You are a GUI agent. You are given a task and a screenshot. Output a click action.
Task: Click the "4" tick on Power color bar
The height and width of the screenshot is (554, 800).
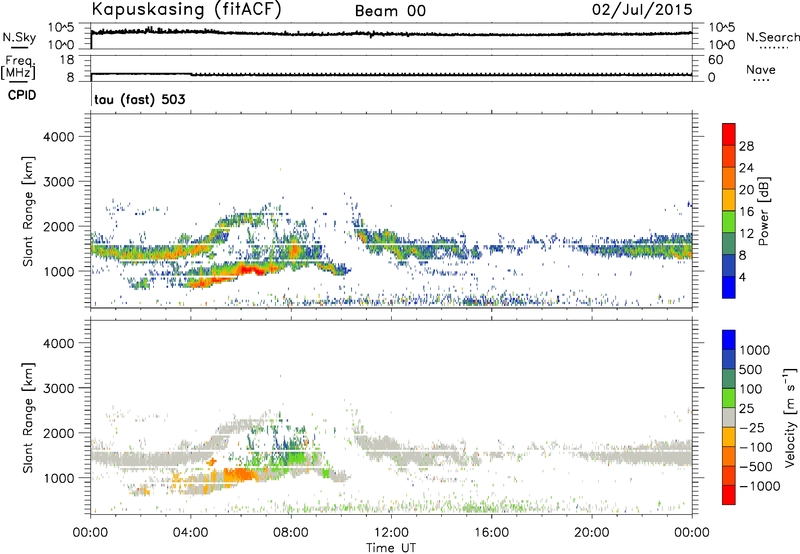point(742,278)
